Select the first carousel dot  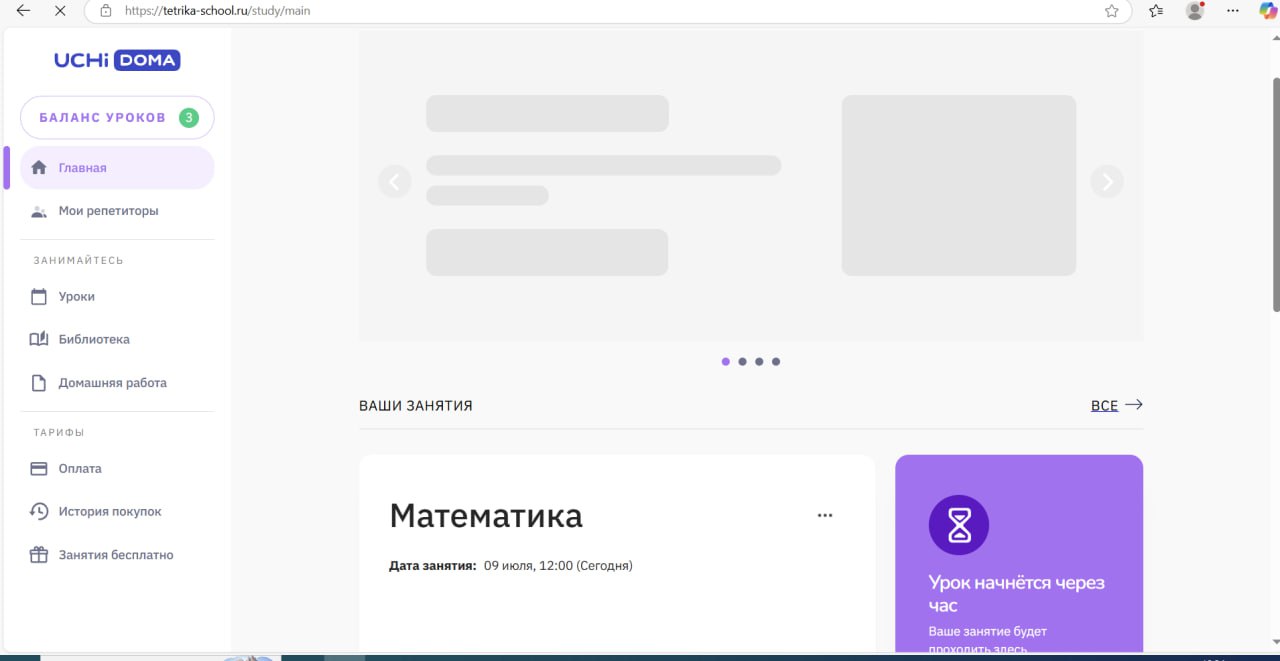pyautogui.click(x=726, y=362)
